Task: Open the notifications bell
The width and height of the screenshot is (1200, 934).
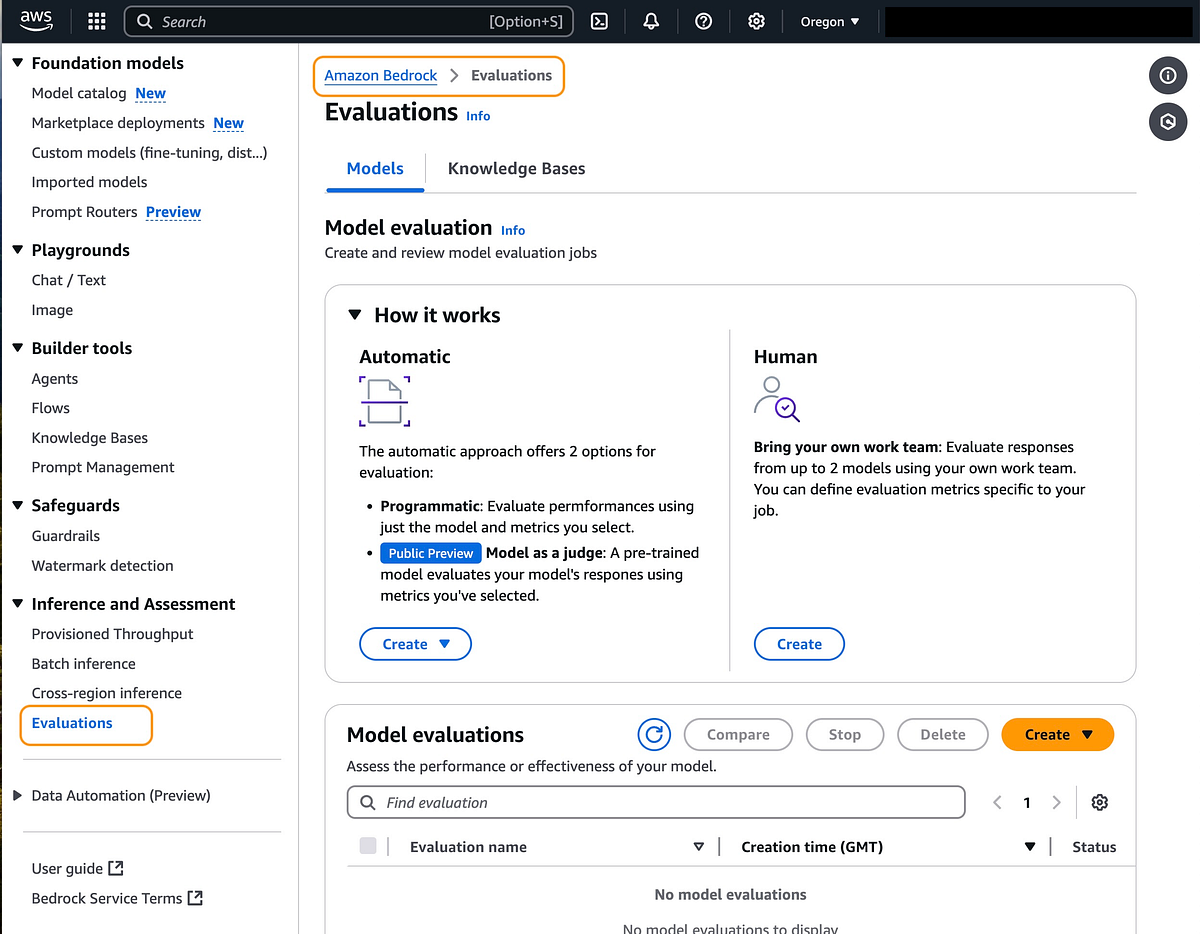Action: click(x=651, y=21)
